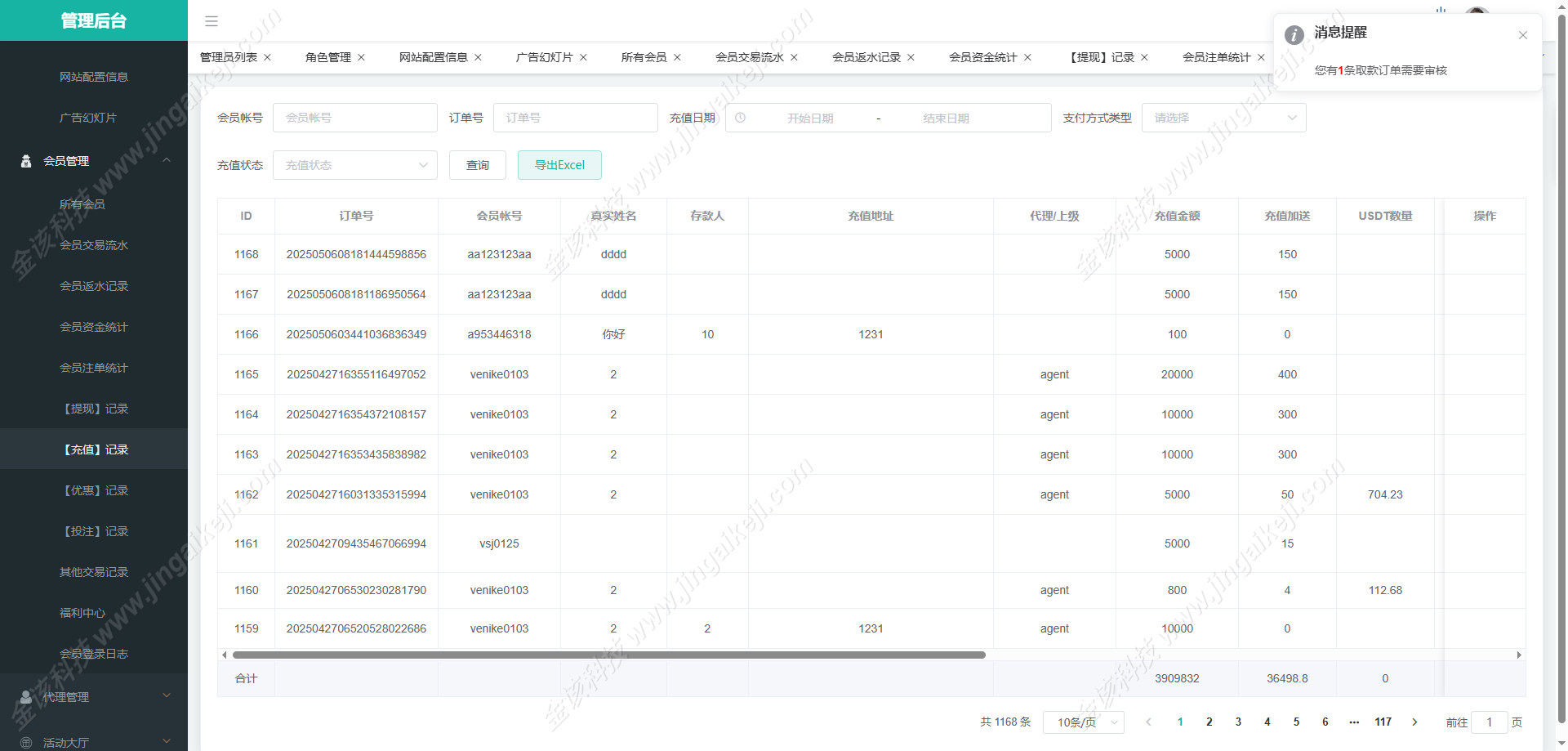Toggle the sidebar hamburger menu icon
The height and width of the screenshot is (751, 1568).
click(212, 21)
